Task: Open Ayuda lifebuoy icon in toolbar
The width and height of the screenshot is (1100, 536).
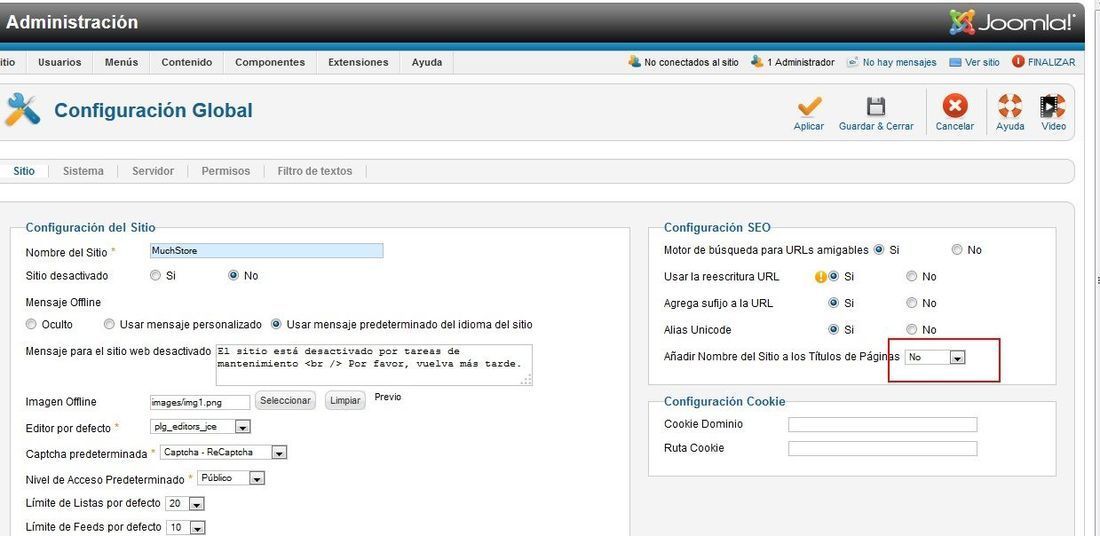Action: (x=1010, y=107)
